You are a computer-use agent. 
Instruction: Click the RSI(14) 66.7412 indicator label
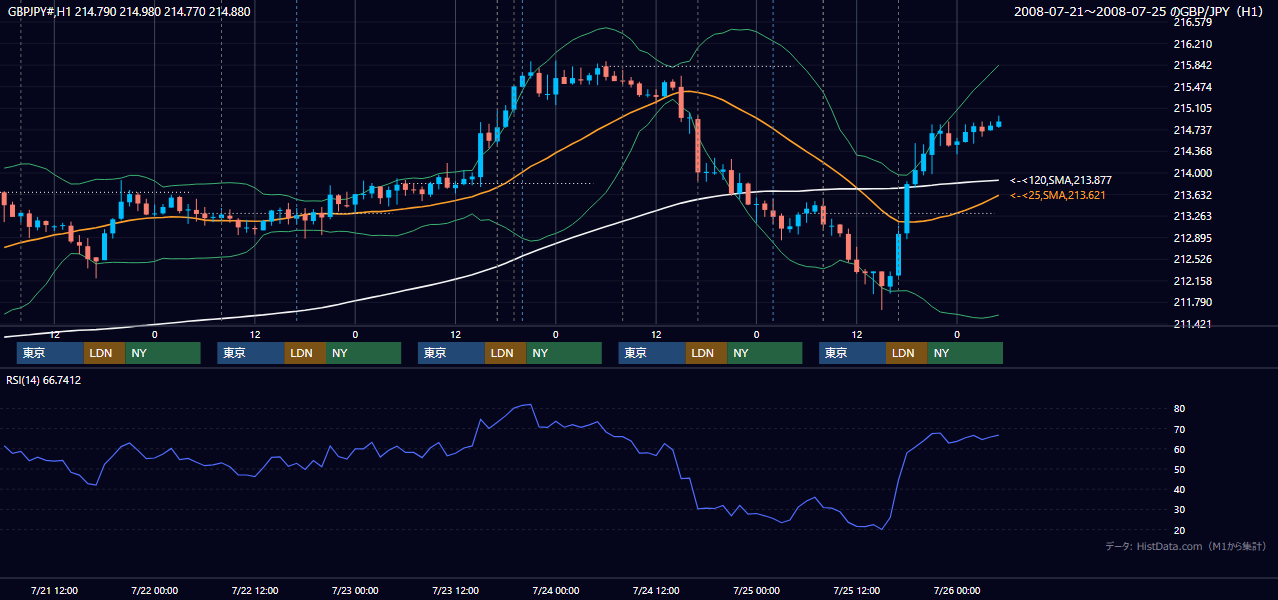(44, 380)
